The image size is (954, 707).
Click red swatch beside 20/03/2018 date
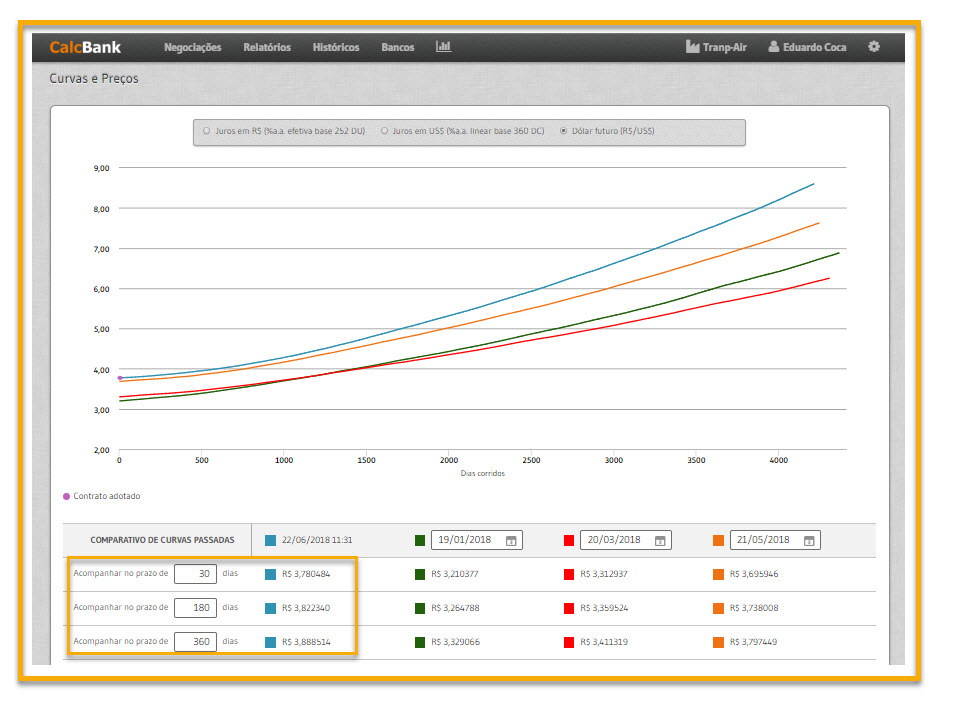pyautogui.click(x=569, y=540)
